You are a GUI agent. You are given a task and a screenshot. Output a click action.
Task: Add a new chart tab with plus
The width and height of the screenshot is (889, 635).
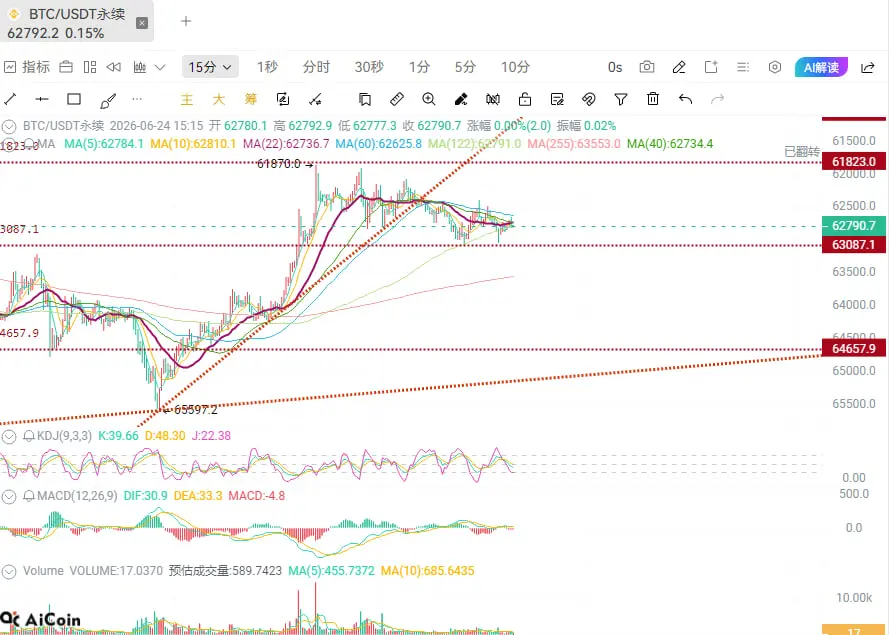[186, 22]
